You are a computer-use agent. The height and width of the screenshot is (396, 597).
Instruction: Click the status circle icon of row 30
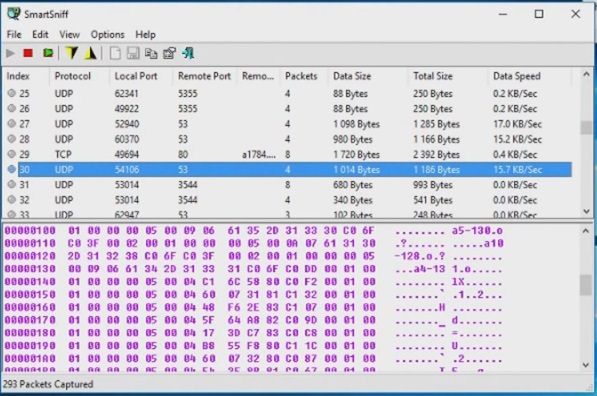coord(12,169)
